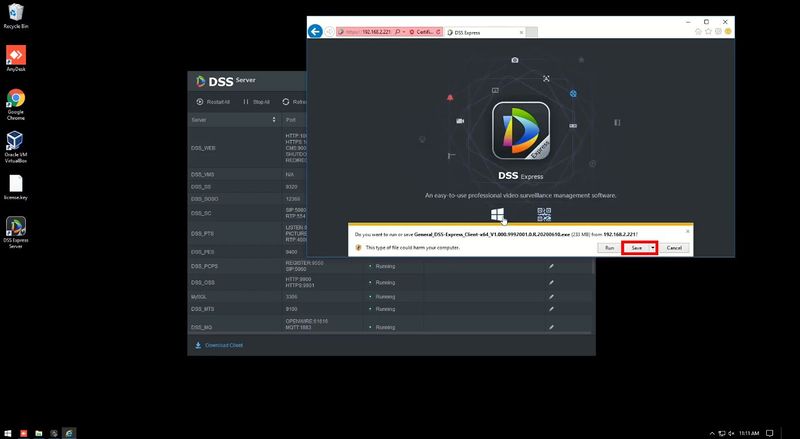This screenshot has width=800, height=439.
Task: Select the DSS_PCPS server name
Action: tap(204, 266)
